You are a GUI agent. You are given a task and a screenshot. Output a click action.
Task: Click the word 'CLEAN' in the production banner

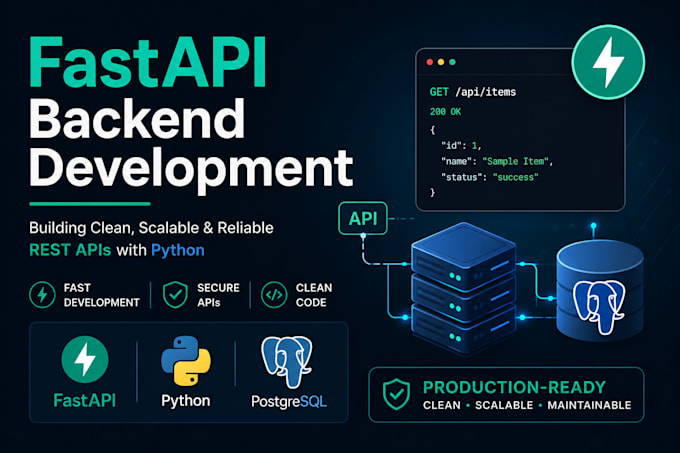coord(441,405)
